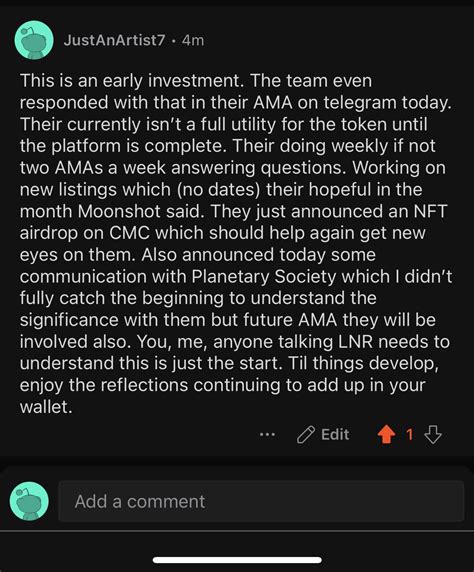The width and height of the screenshot is (474, 572).
Task: Open the three-dot more options menu
Action: 267,434
